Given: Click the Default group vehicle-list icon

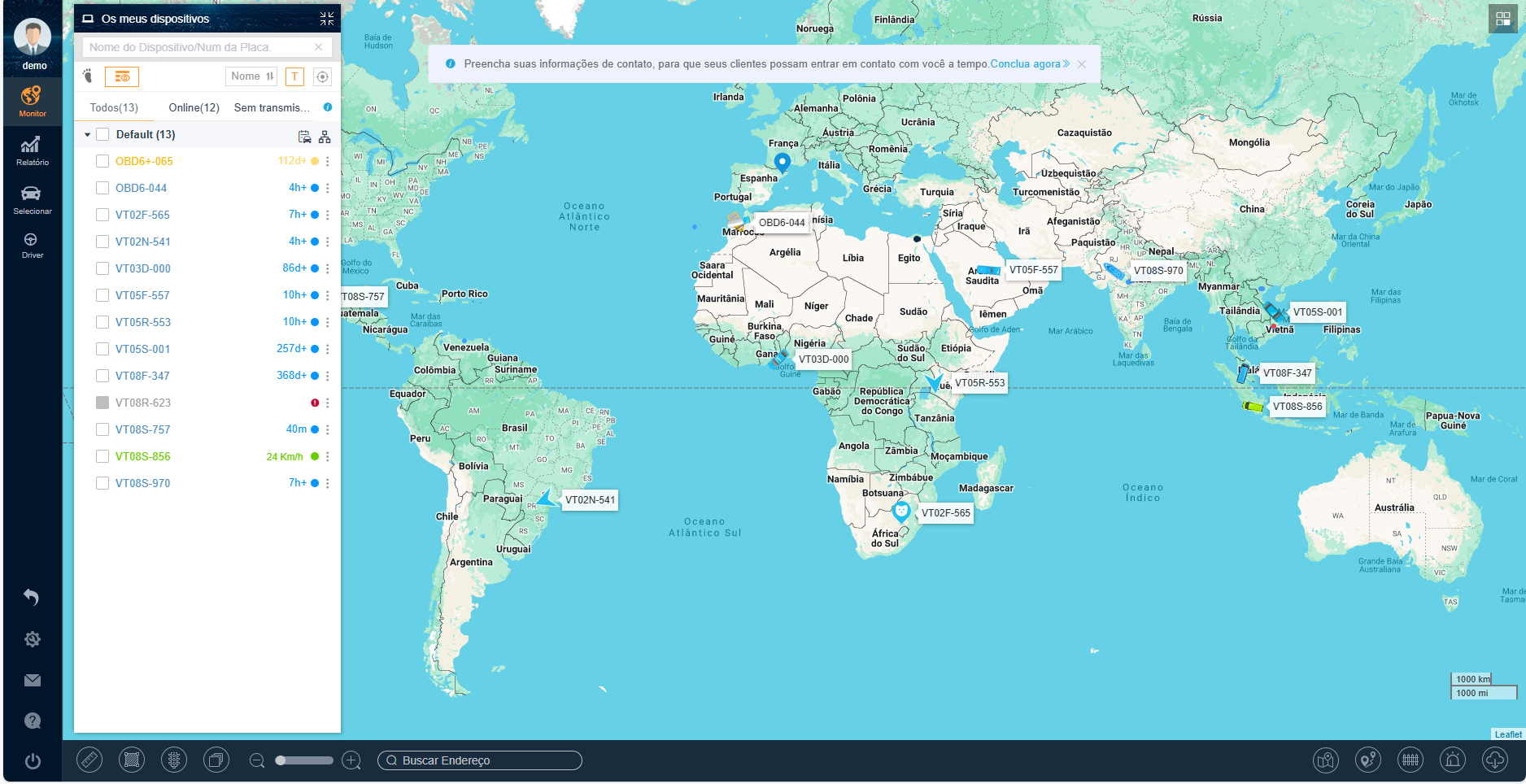Looking at the screenshot, I should tap(304, 137).
